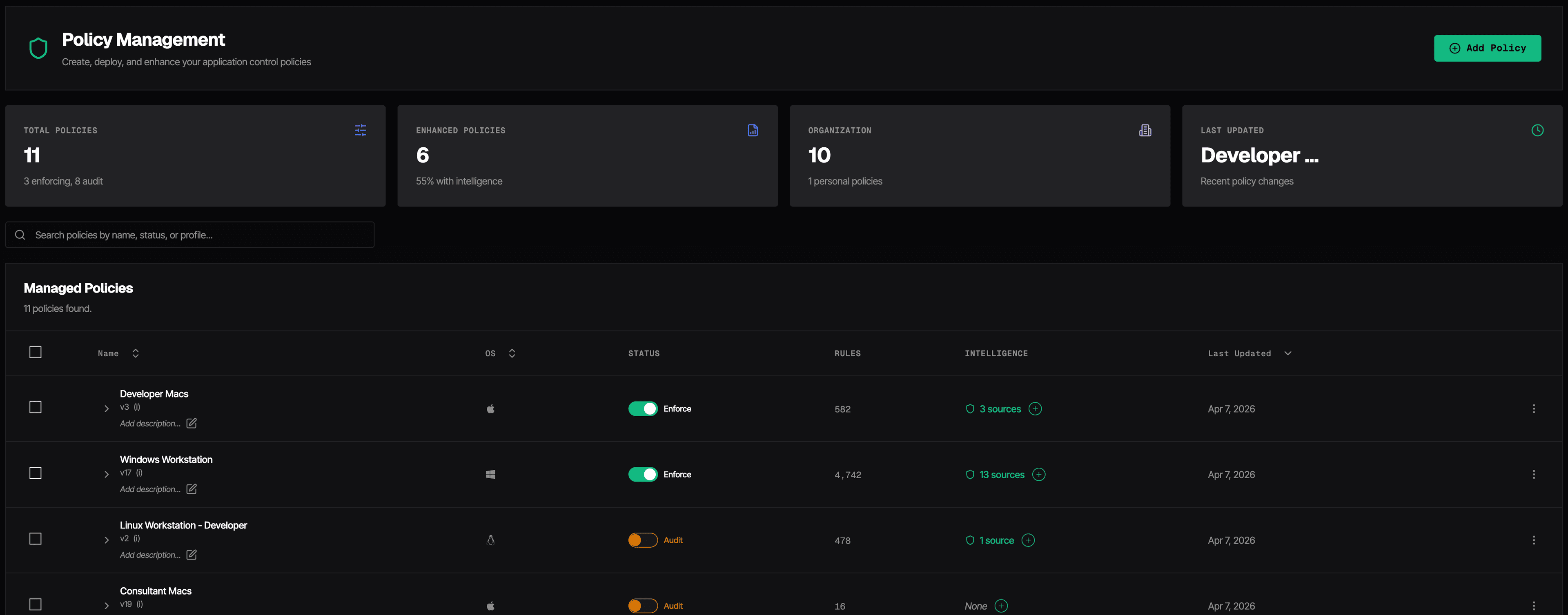Open the kebab menu for Developer Macs row
This screenshot has width=1568, height=615.
tap(1534, 409)
